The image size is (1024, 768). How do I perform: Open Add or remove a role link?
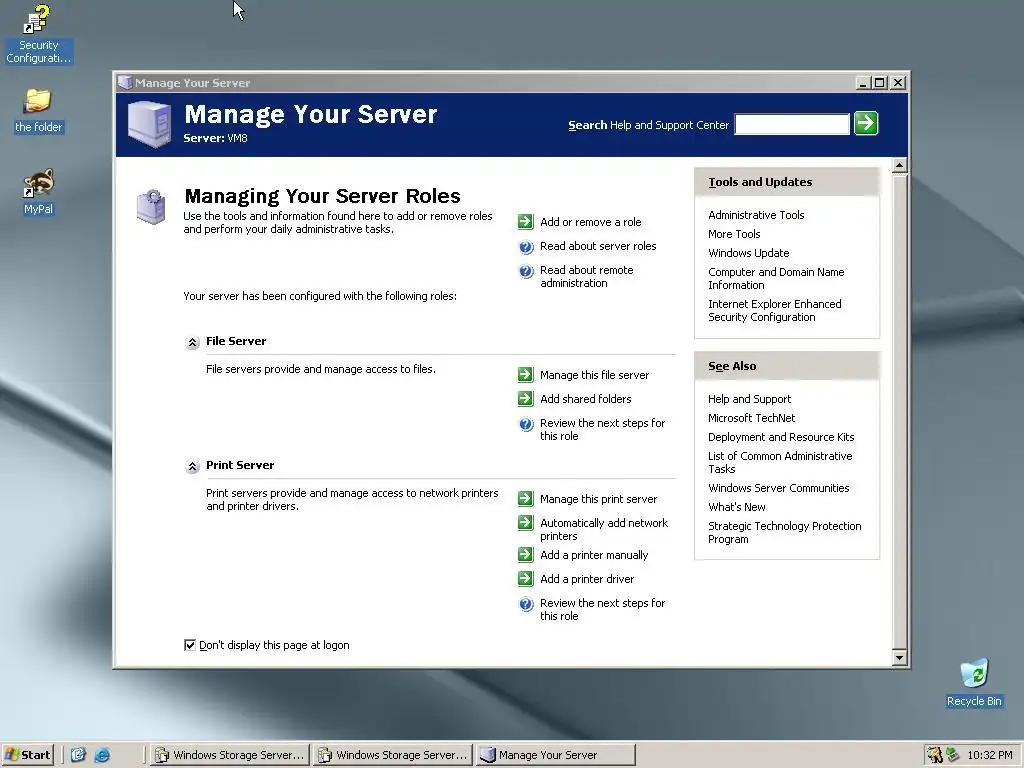[x=590, y=222]
